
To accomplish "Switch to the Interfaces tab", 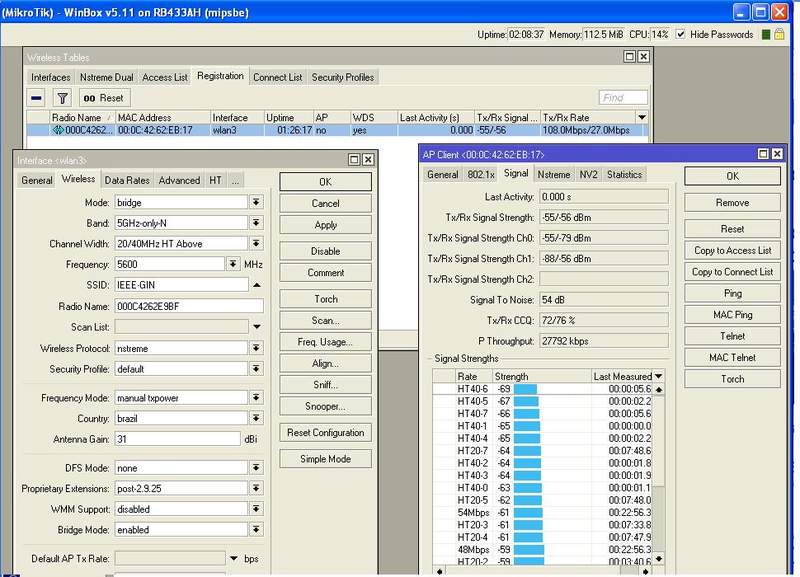I will (x=51, y=77).
